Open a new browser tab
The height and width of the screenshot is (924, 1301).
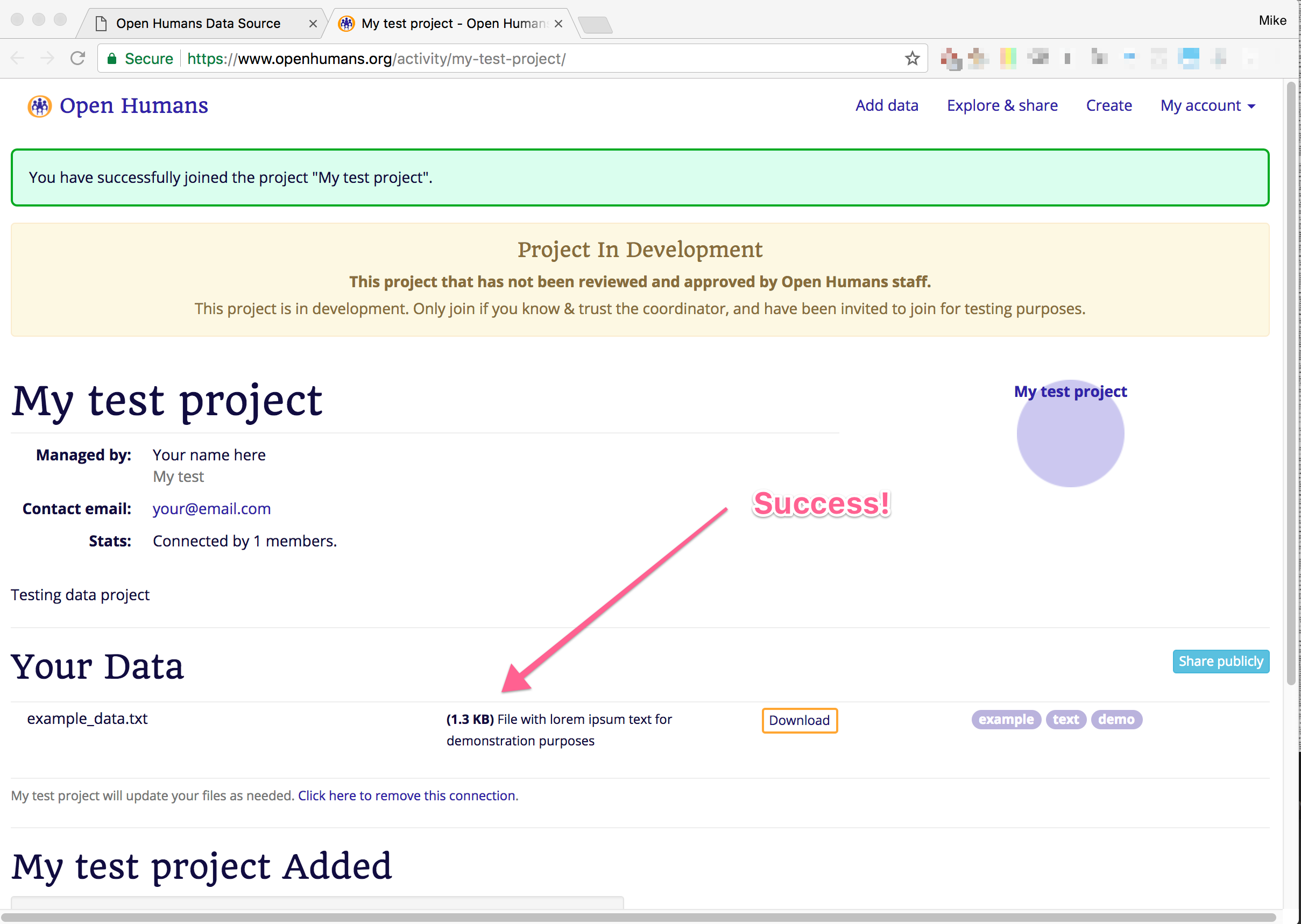pyautogui.click(x=595, y=24)
